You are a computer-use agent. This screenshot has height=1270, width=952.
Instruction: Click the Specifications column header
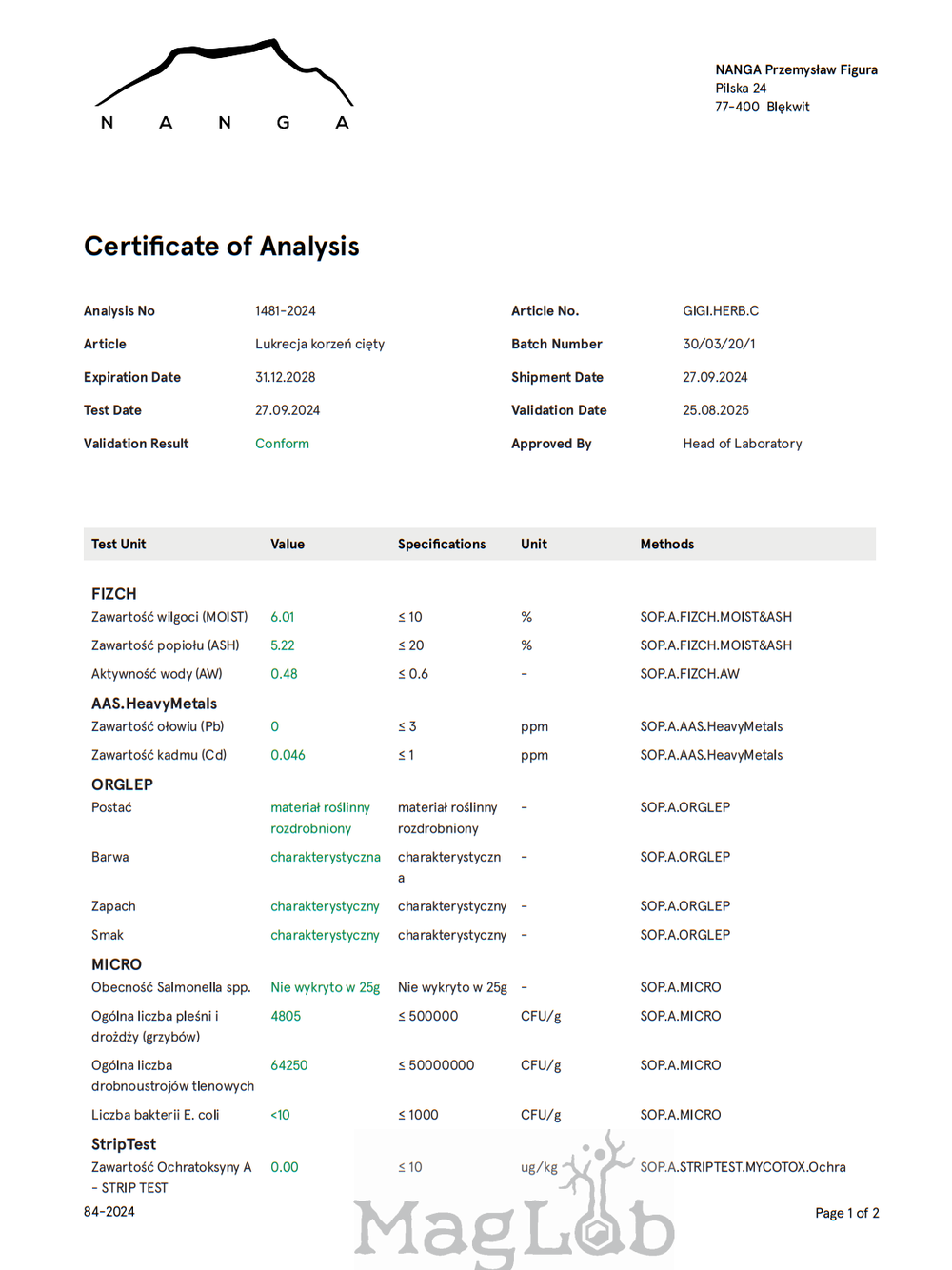pos(442,545)
